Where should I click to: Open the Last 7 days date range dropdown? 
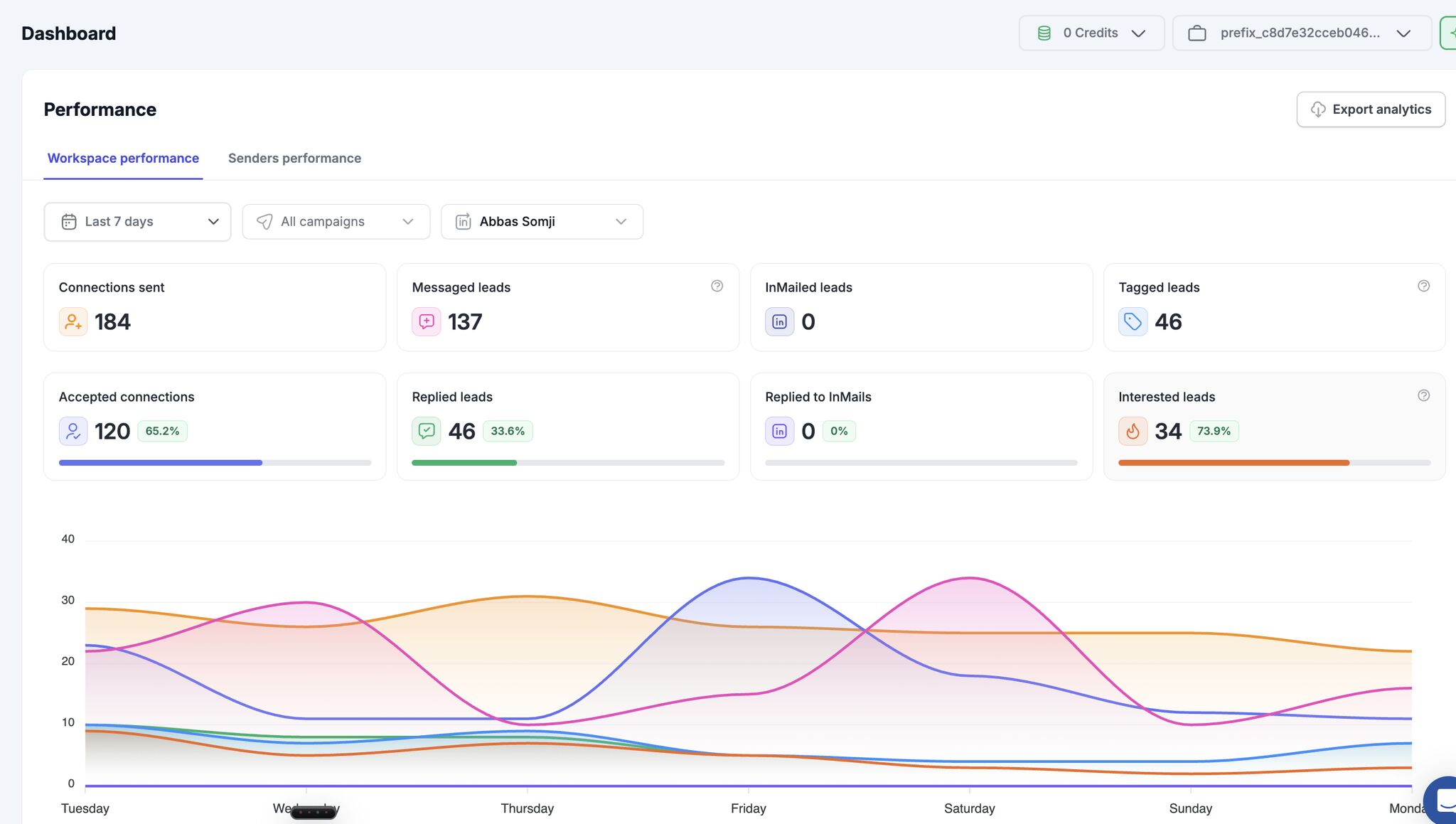[137, 222]
